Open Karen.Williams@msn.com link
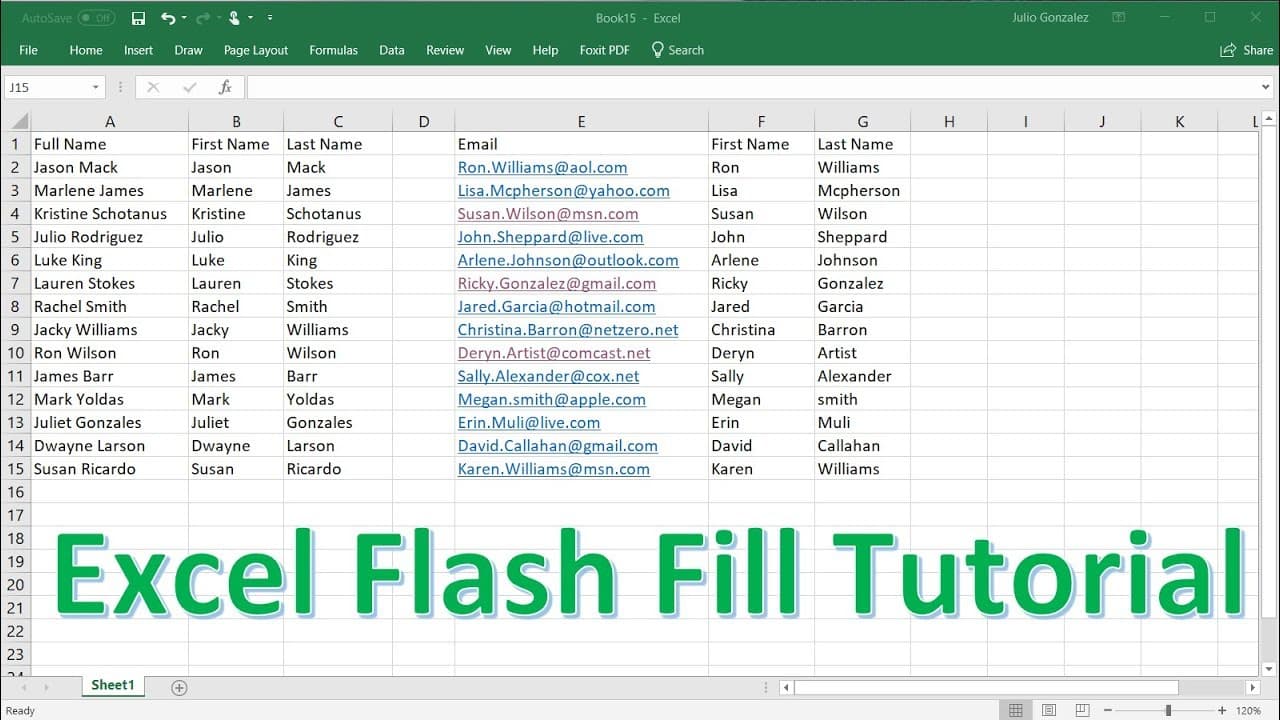 pyautogui.click(x=554, y=469)
